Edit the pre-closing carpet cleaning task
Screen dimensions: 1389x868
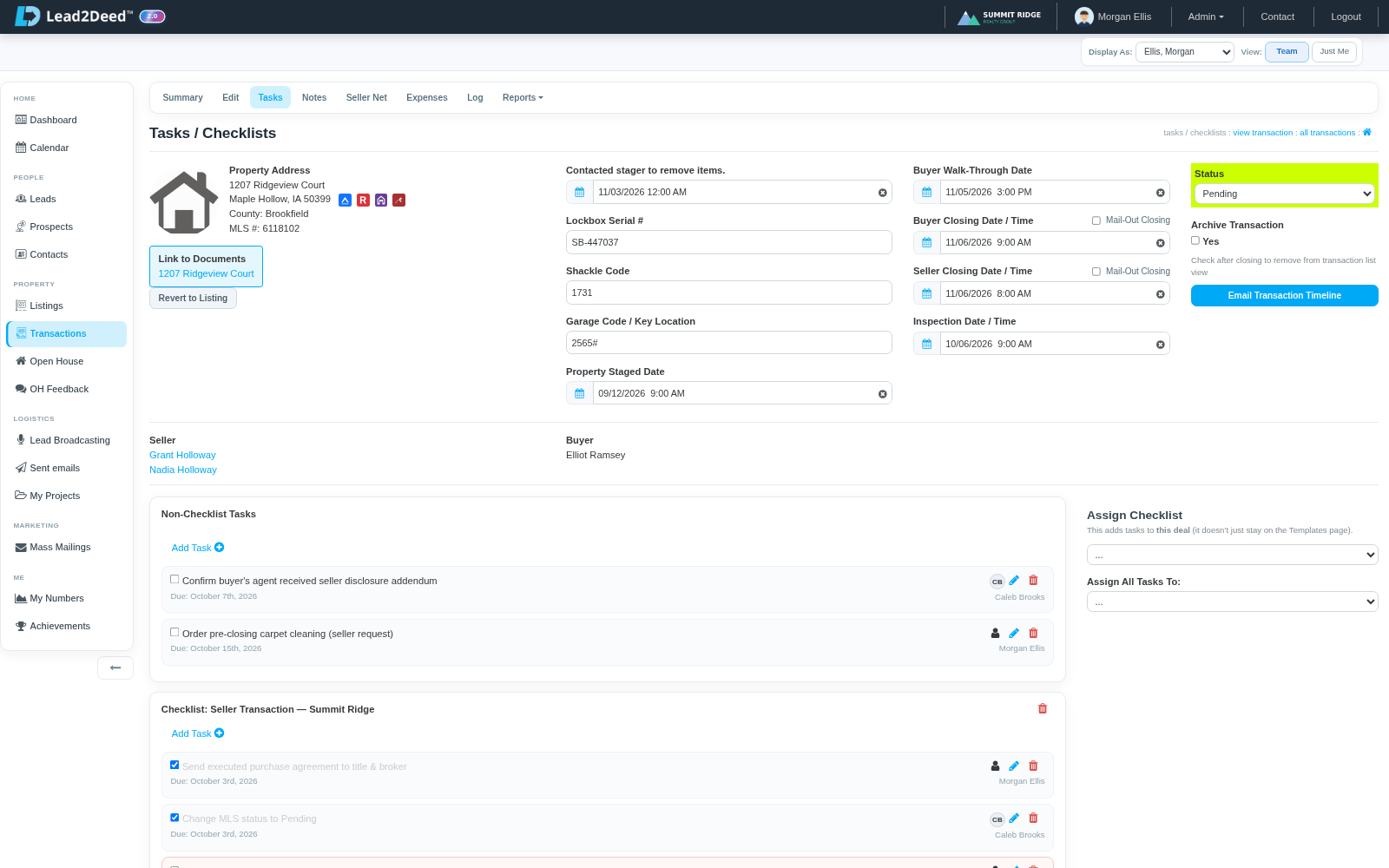1014,633
